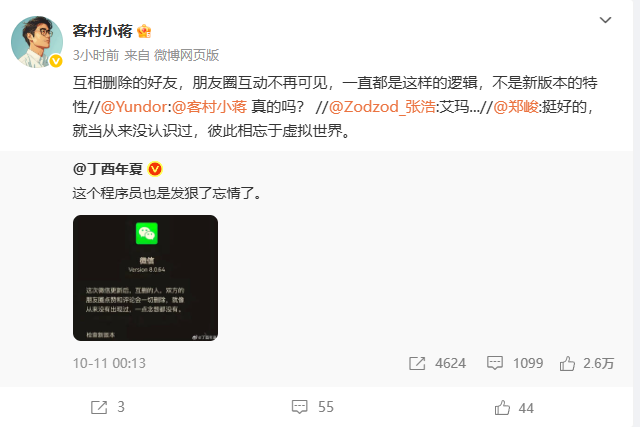This screenshot has height=427, width=640.
Task: Click the 3小时前 post time link
Action: click(96, 55)
